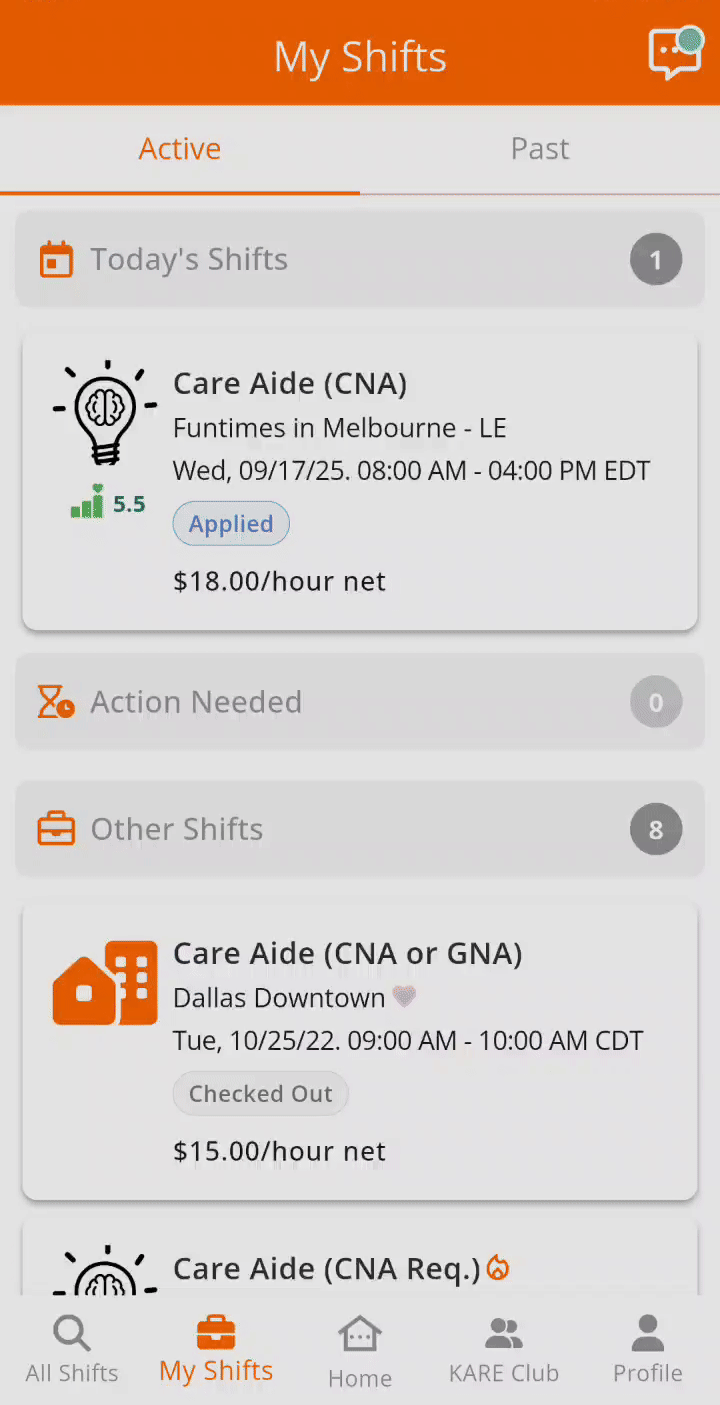
Task: Tap the All Shifts search icon
Action: [x=71, y=1333]
